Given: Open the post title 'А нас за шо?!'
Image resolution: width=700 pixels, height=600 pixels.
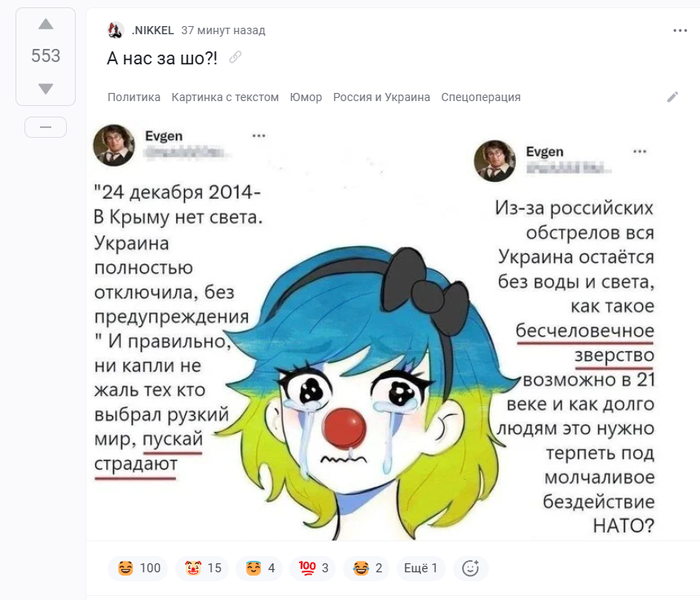Looking at the screenshot, I should [x=162, y=58].
